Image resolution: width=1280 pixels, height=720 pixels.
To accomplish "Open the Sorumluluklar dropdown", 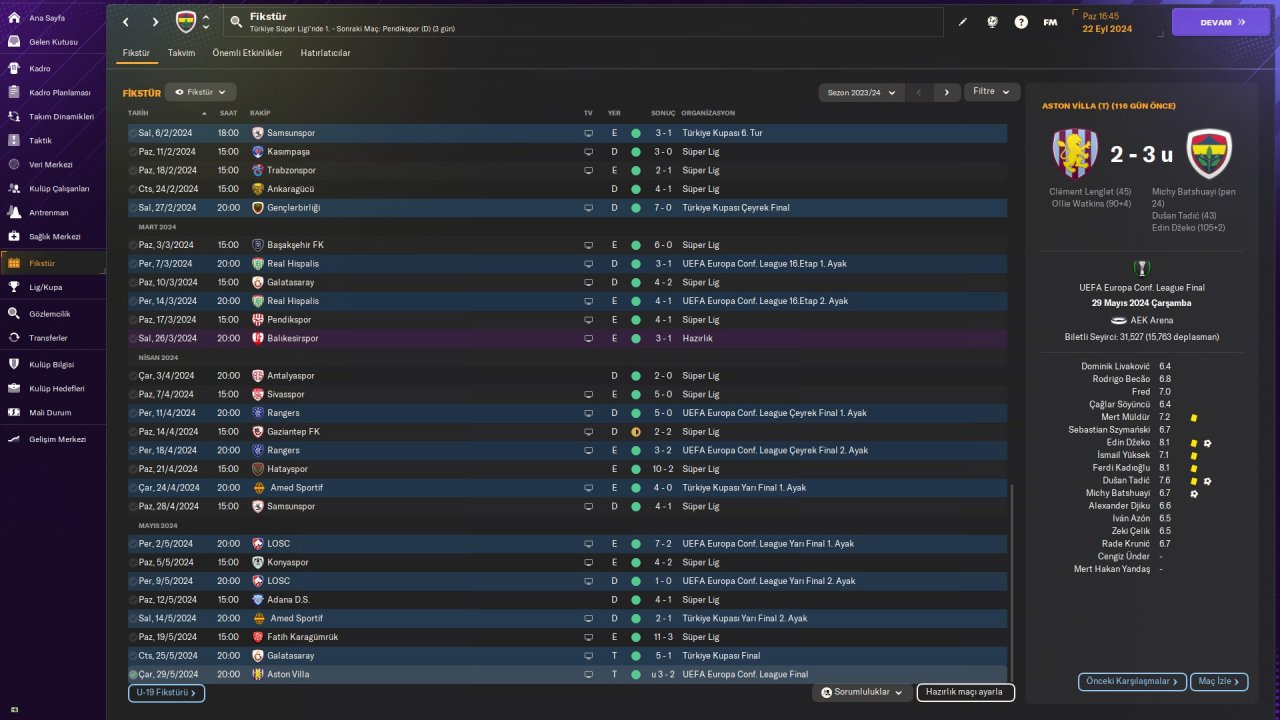I will click(862, 692).
